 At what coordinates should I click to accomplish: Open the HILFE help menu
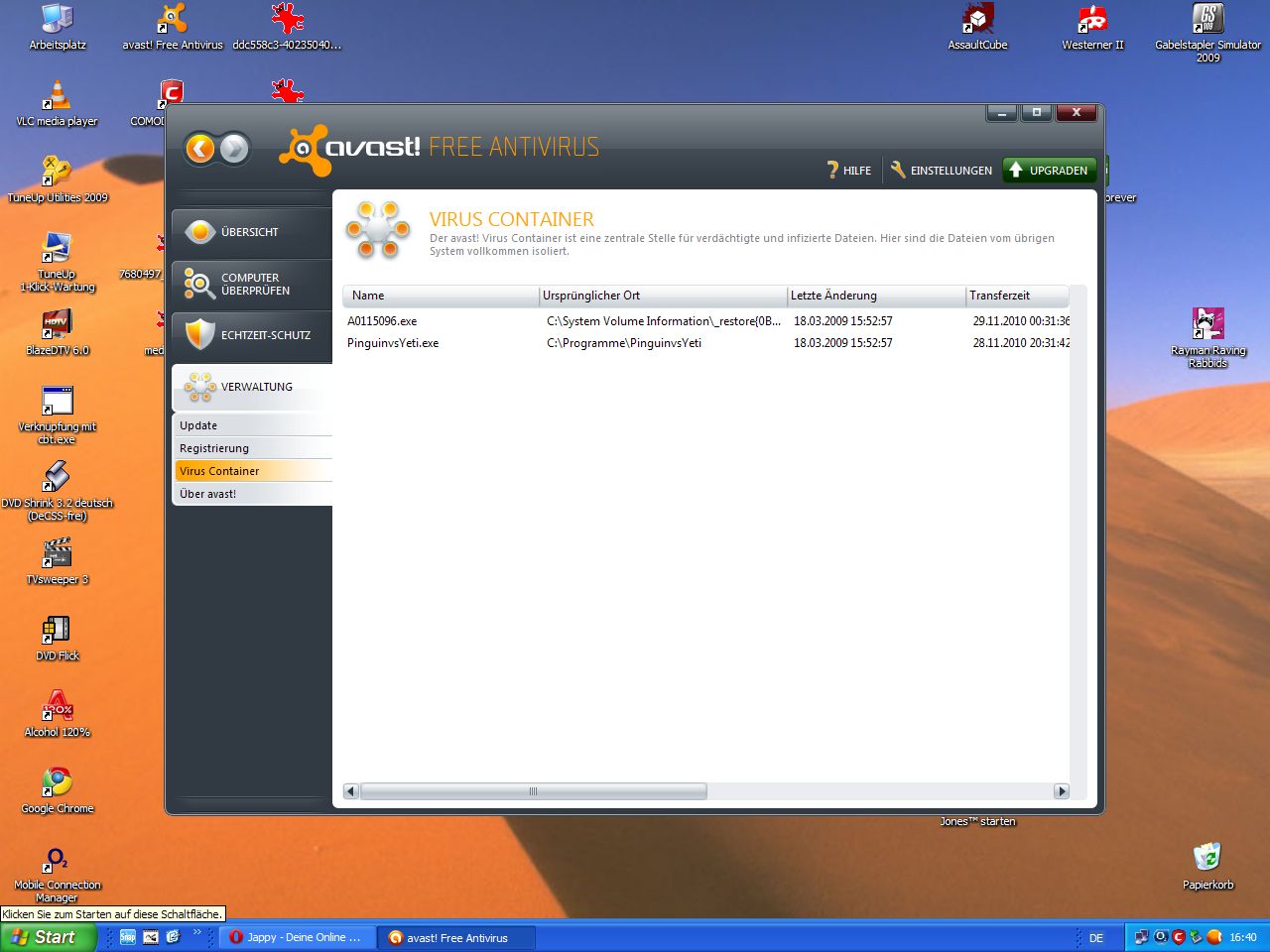point(849,171)
